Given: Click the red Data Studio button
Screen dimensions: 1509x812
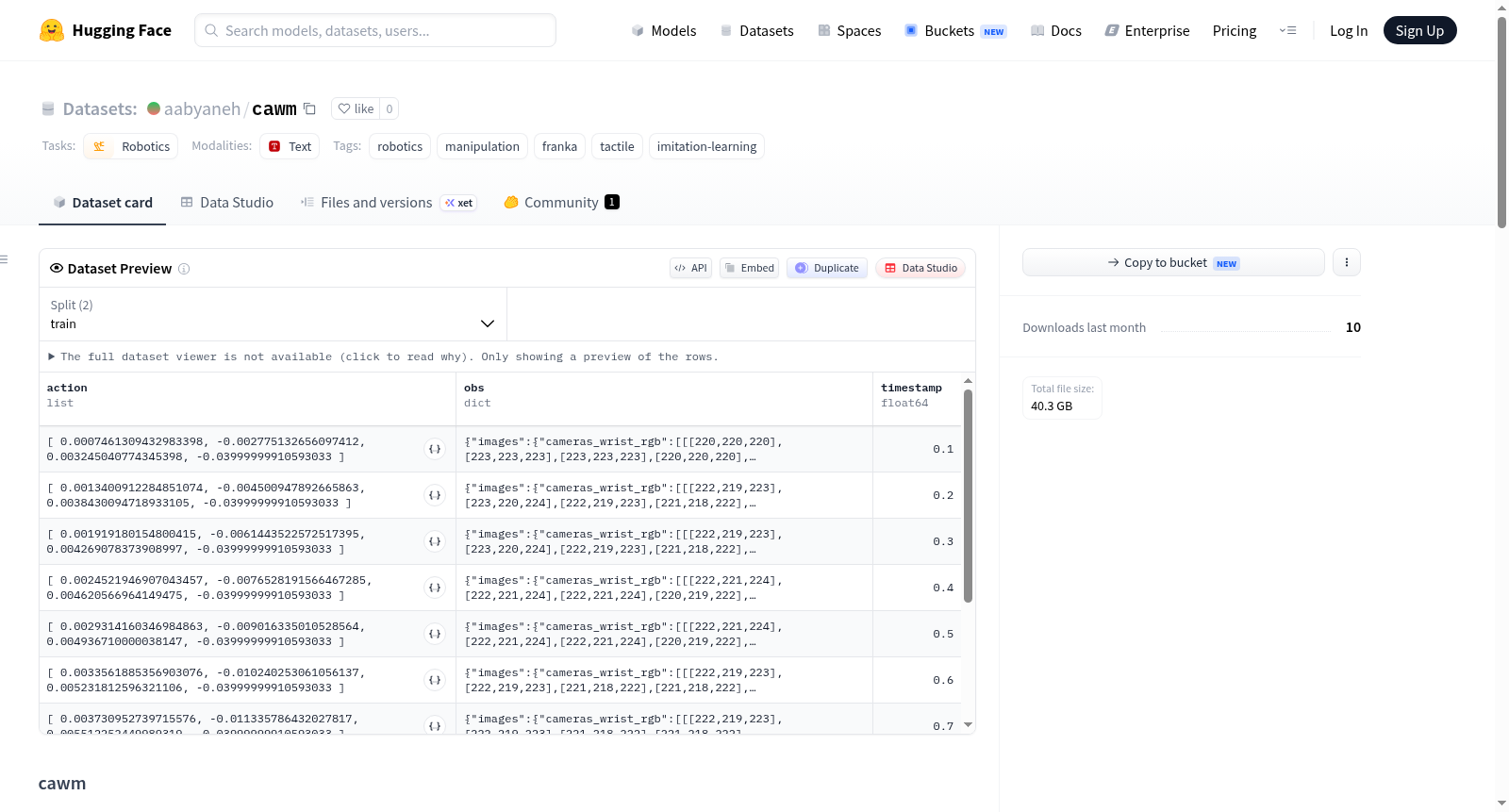Looking at the screenshot, I should click(920, 268).
